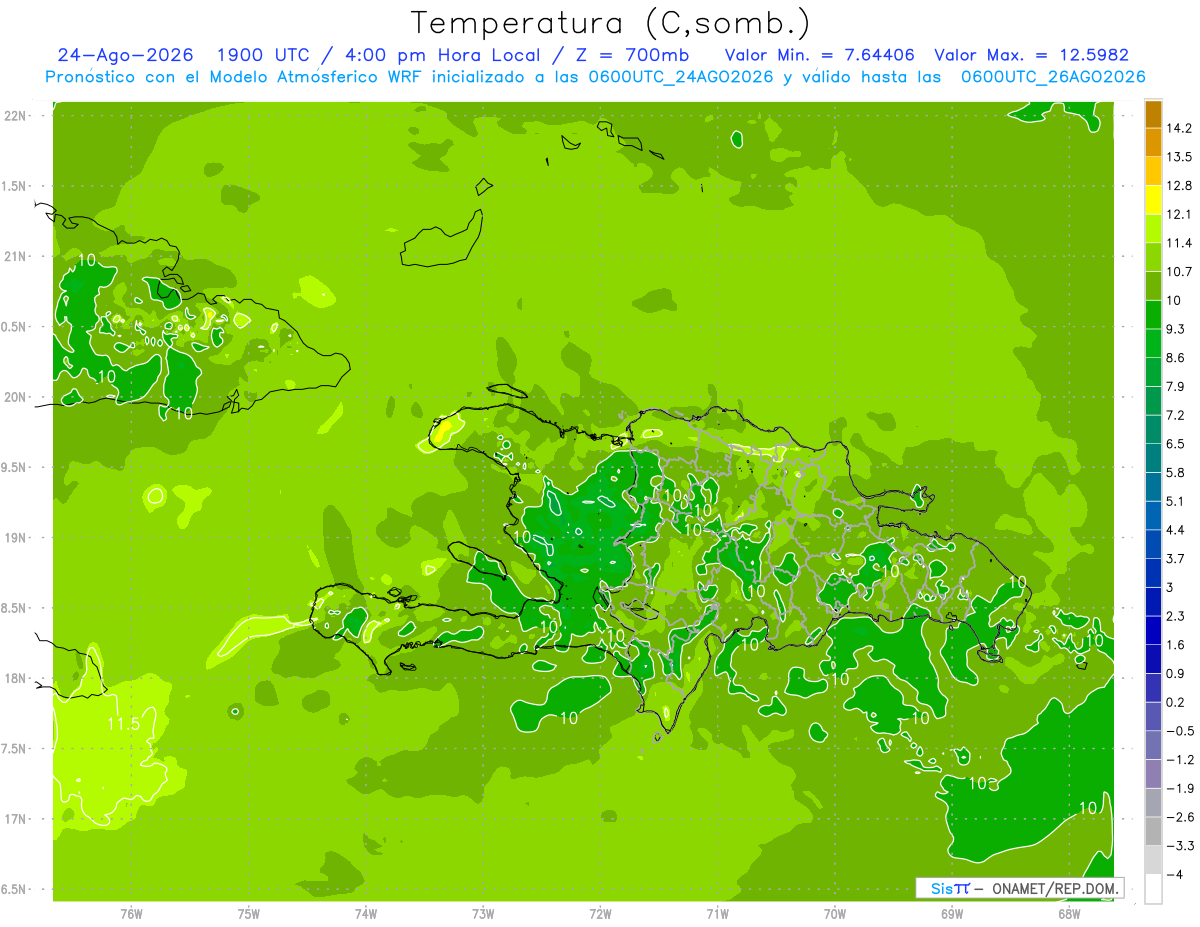Click the orange swatch between 13.5 and 14.2
Screen dimensions: 1200x927
[x=1153, y=143]
